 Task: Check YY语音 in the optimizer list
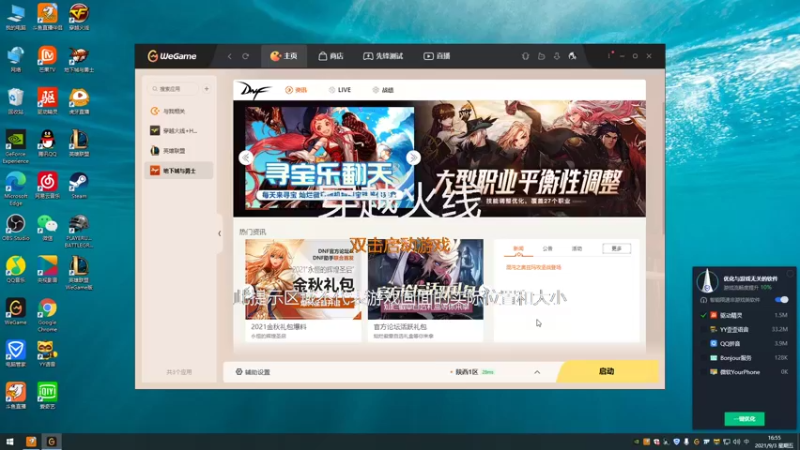pos(703,330)
